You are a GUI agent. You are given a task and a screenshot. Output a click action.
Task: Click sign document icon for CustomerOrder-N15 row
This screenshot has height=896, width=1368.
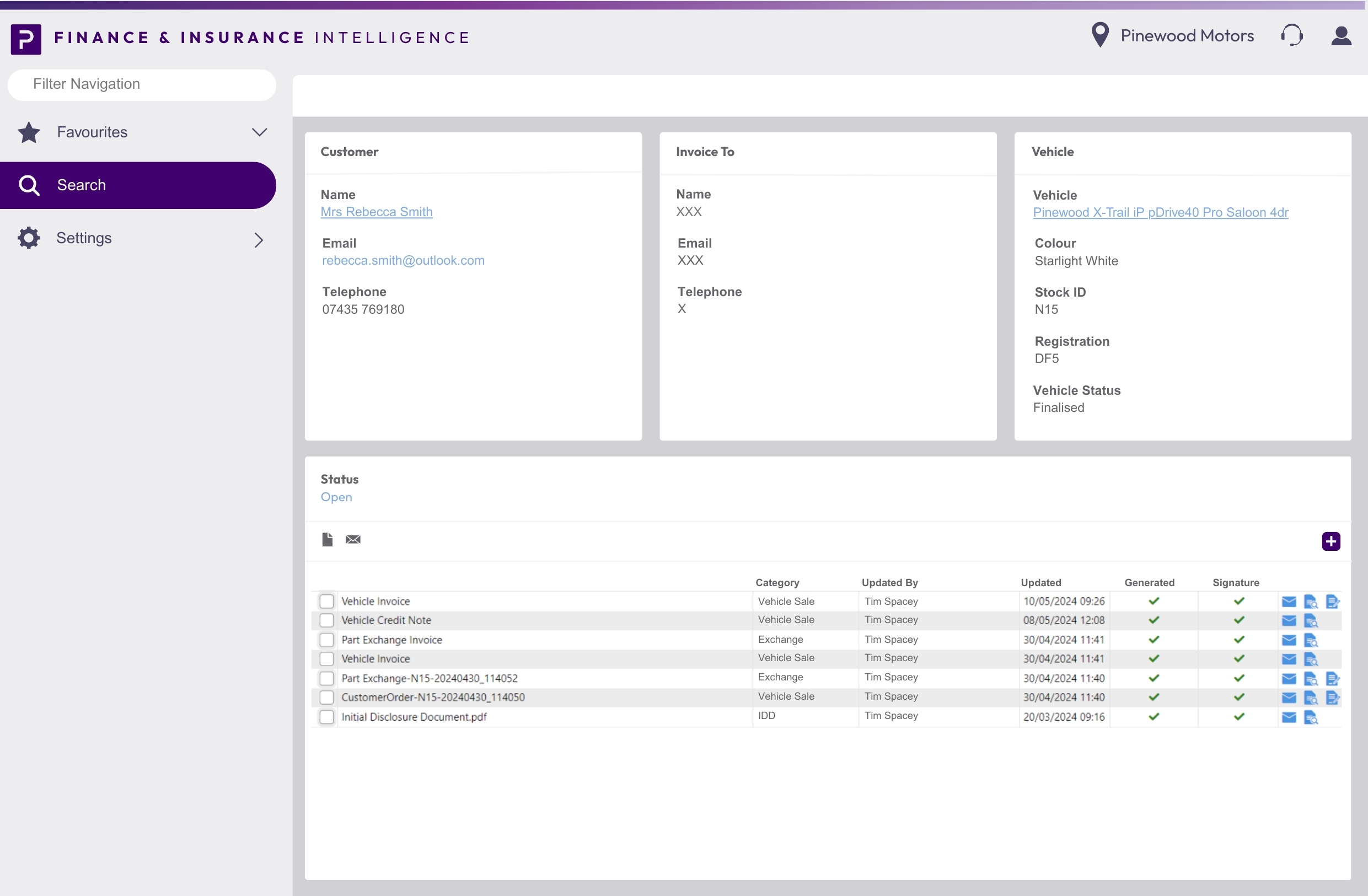point(1332,698)
